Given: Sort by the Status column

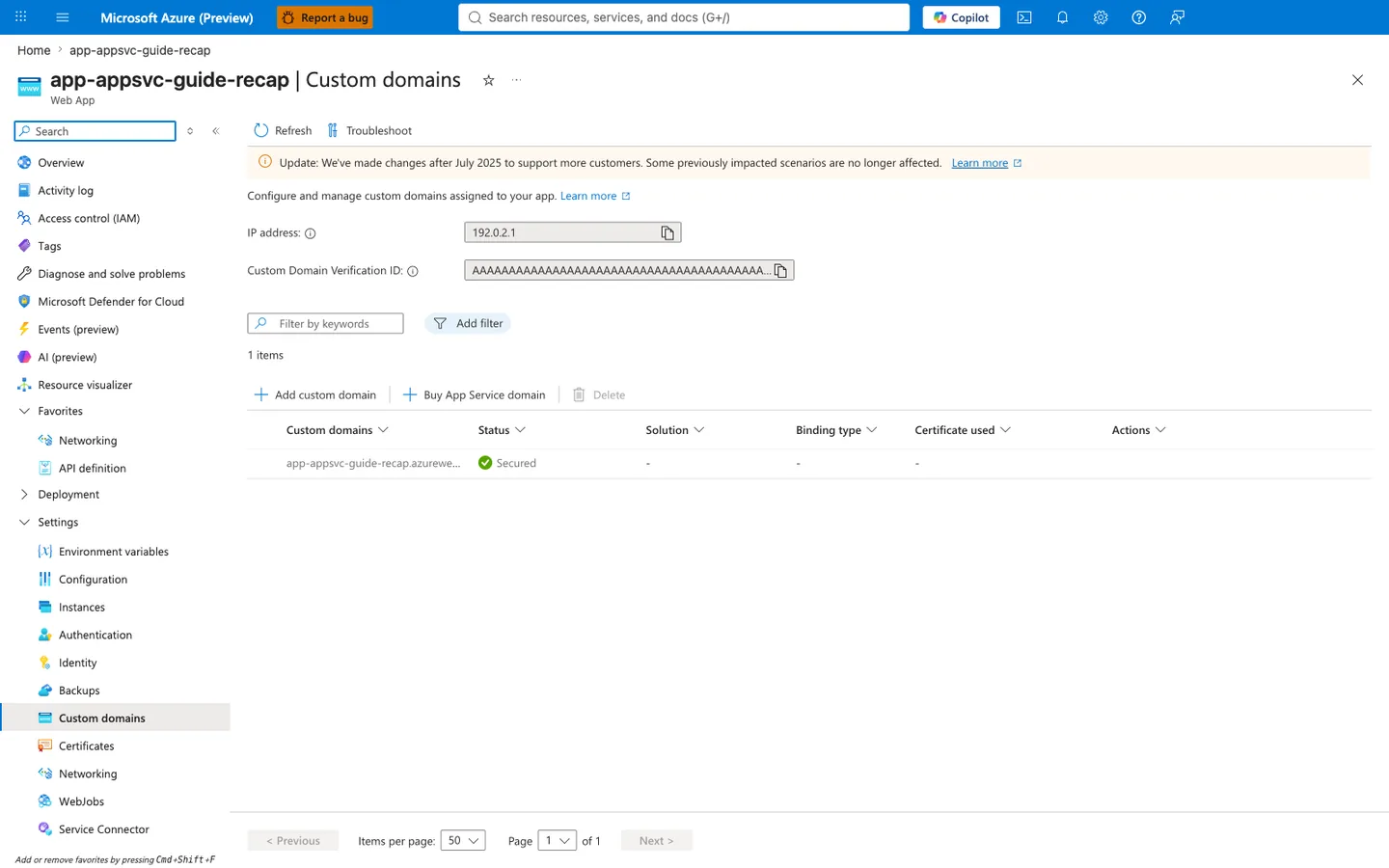Looking at the screenshot, I should (502, 430).
